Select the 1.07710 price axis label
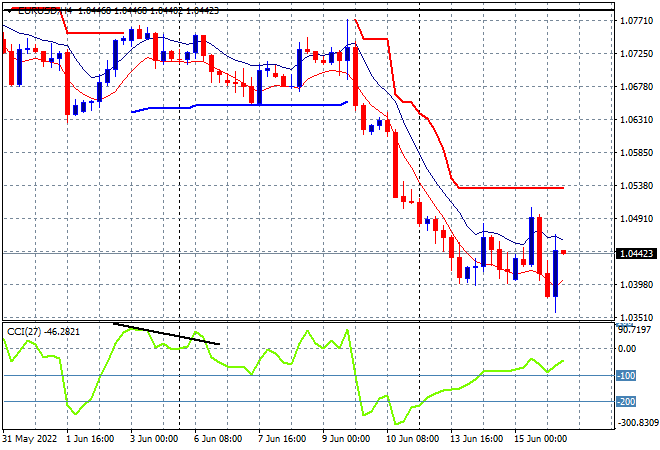 [637, 21]
